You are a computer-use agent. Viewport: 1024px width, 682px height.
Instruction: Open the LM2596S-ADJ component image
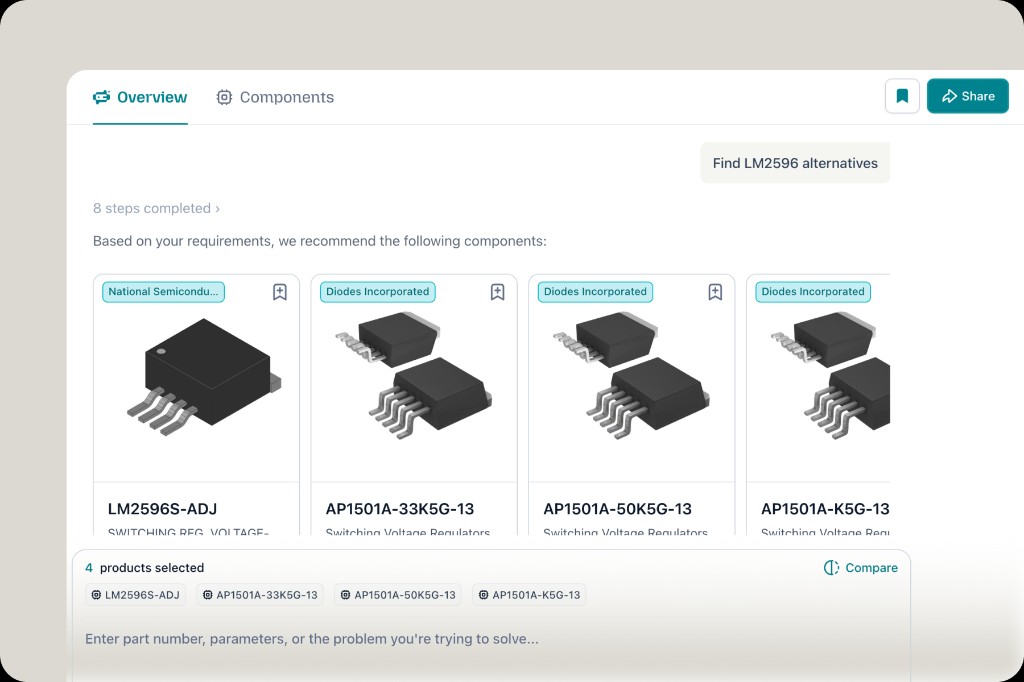pos(204,378)
